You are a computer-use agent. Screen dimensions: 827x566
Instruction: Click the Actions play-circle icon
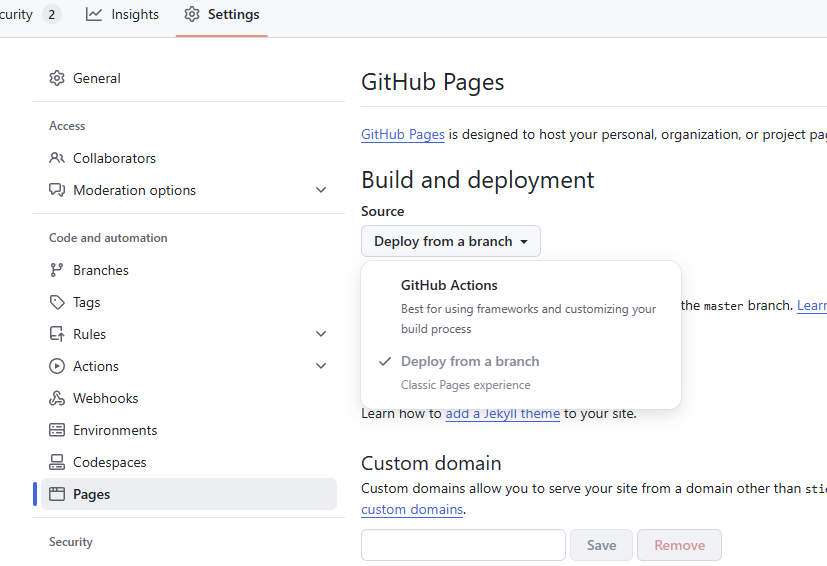pos(57,366)
